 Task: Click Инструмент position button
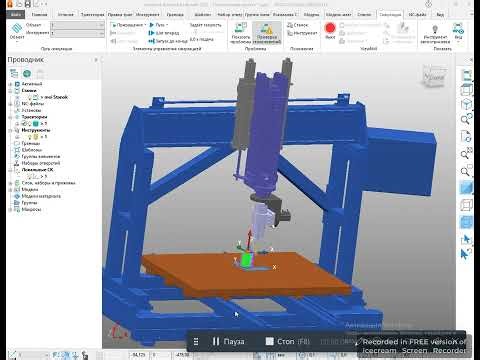tap(302, 33)
